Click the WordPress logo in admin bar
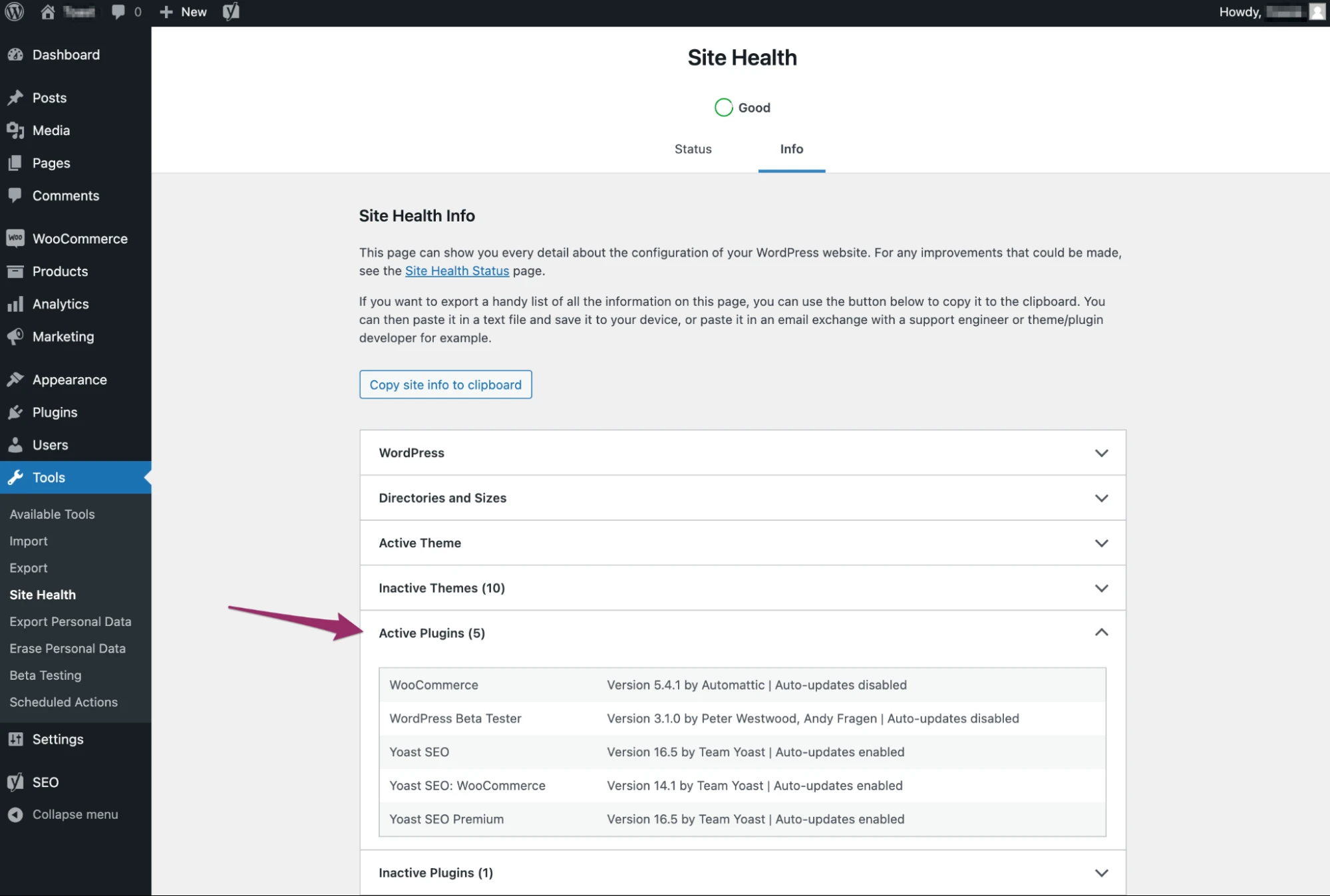Image resolution: width=1330 pixels, height=896 pixels. tap(15, 12)
